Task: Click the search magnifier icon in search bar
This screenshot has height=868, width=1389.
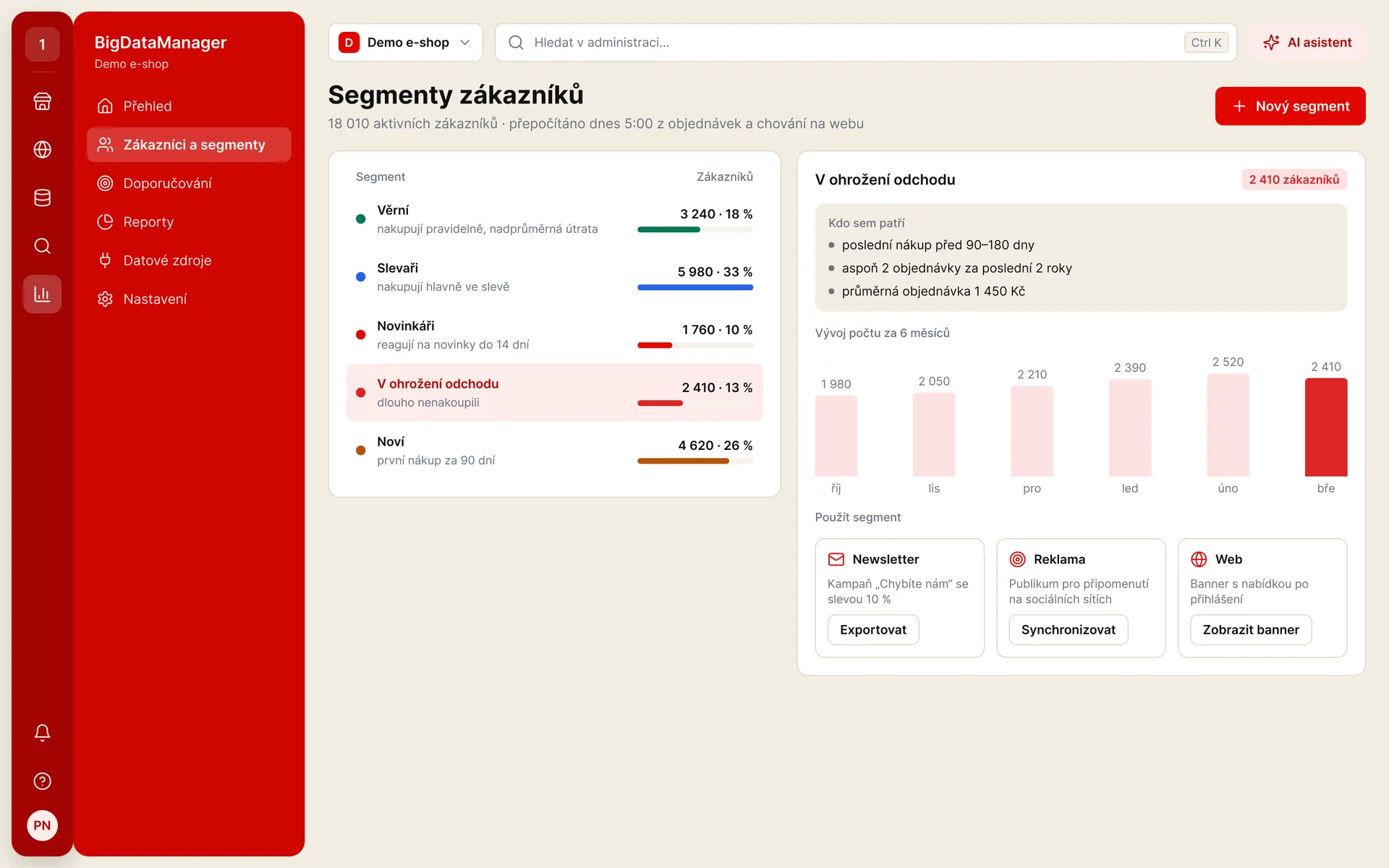Action: coord(516,43)
